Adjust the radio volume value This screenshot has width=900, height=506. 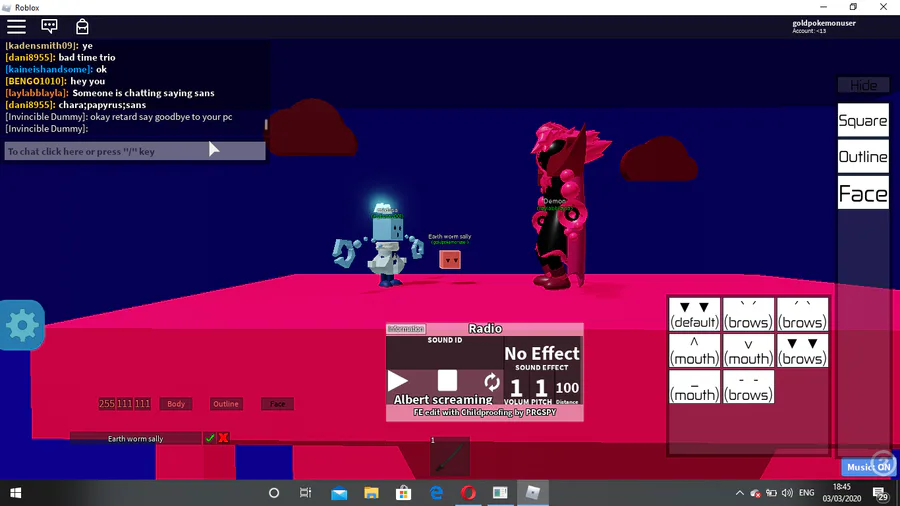516,388
